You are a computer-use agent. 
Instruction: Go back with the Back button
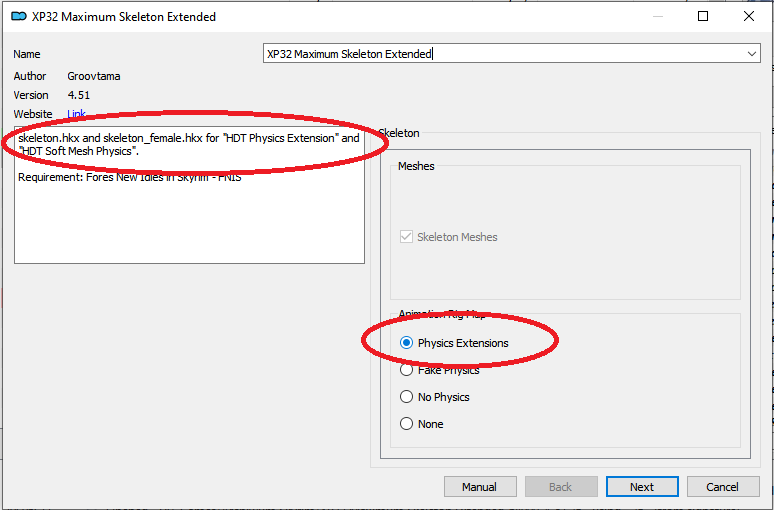point(561,487)
